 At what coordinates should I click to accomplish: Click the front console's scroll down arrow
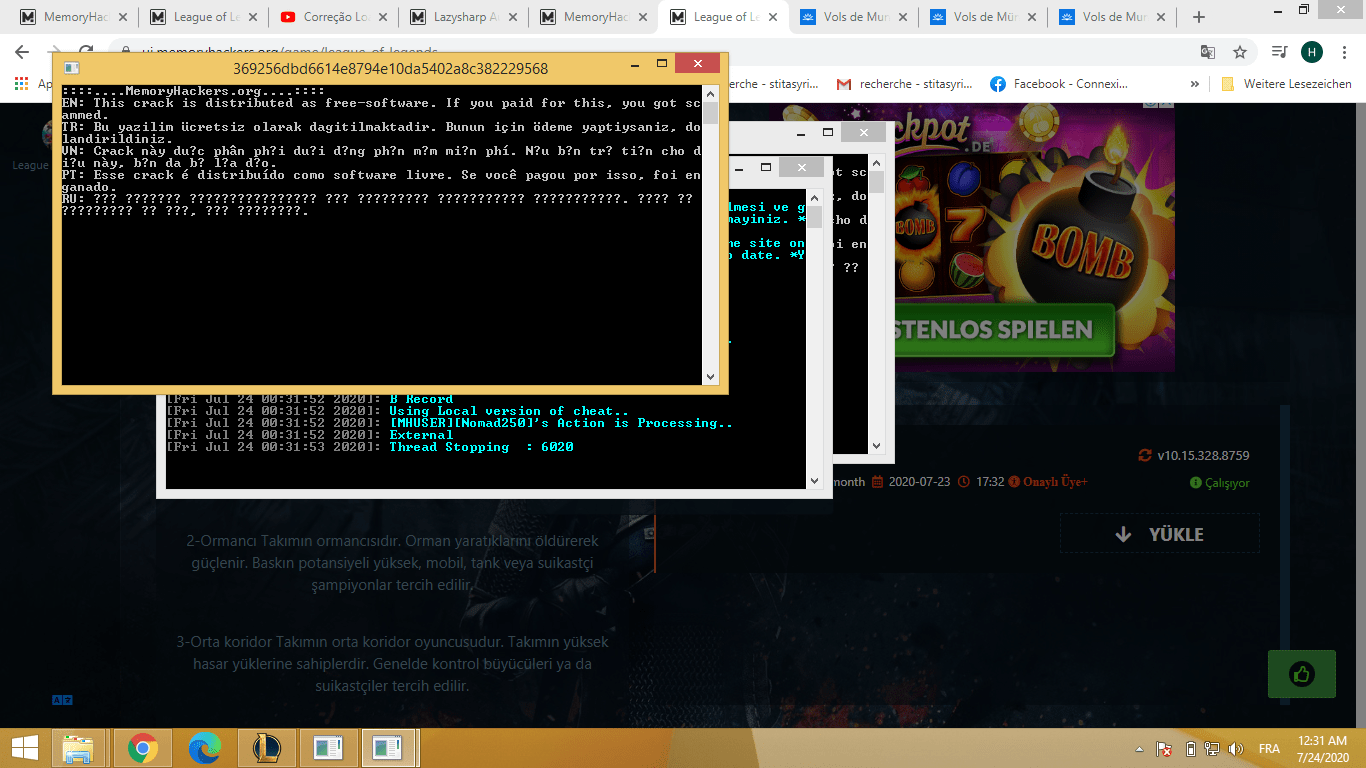pyautogui.click(x=711, y=376)
